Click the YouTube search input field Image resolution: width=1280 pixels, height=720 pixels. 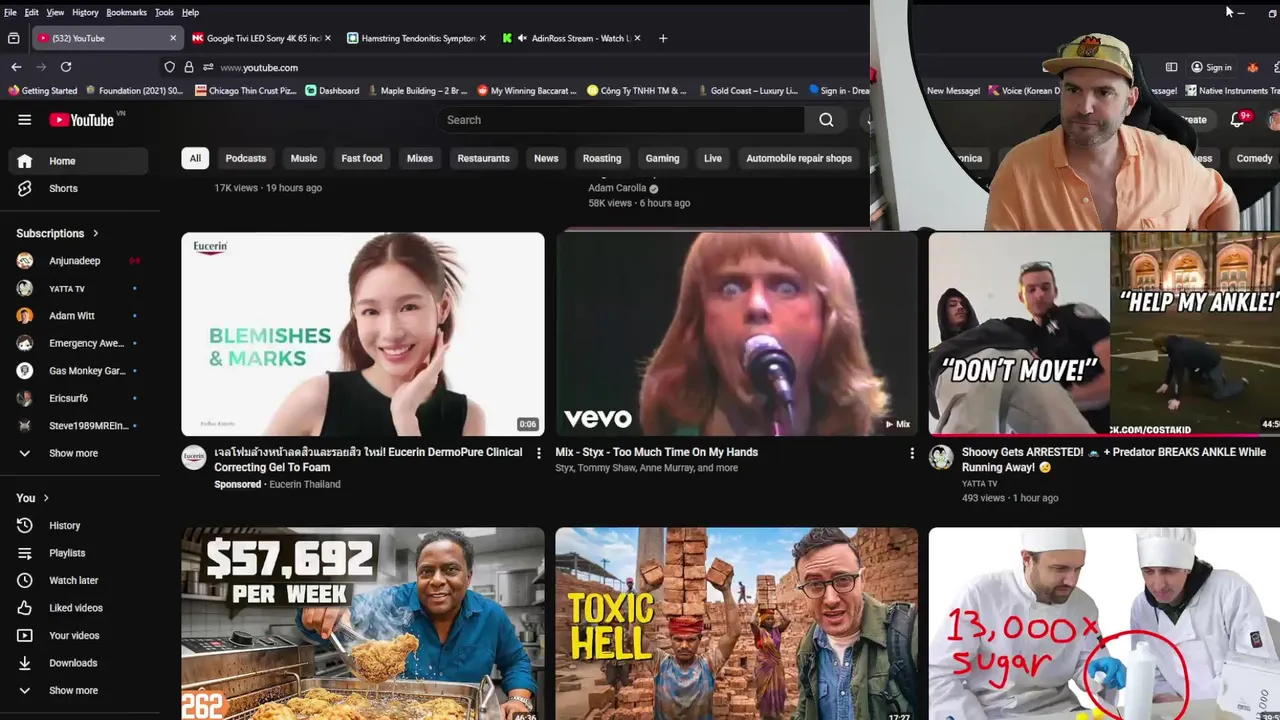(620, 120)
